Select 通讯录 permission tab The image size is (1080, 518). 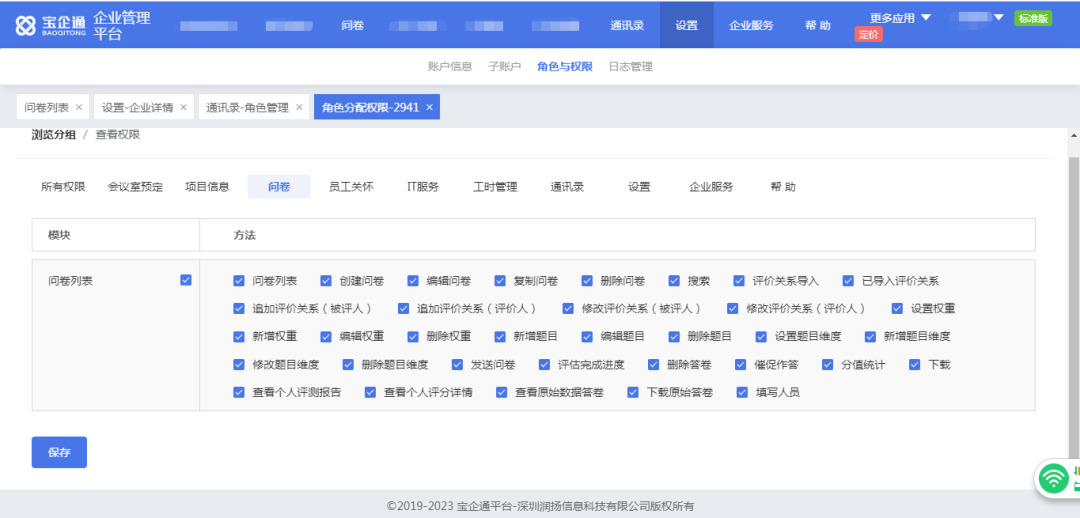(x=568, y=187)
